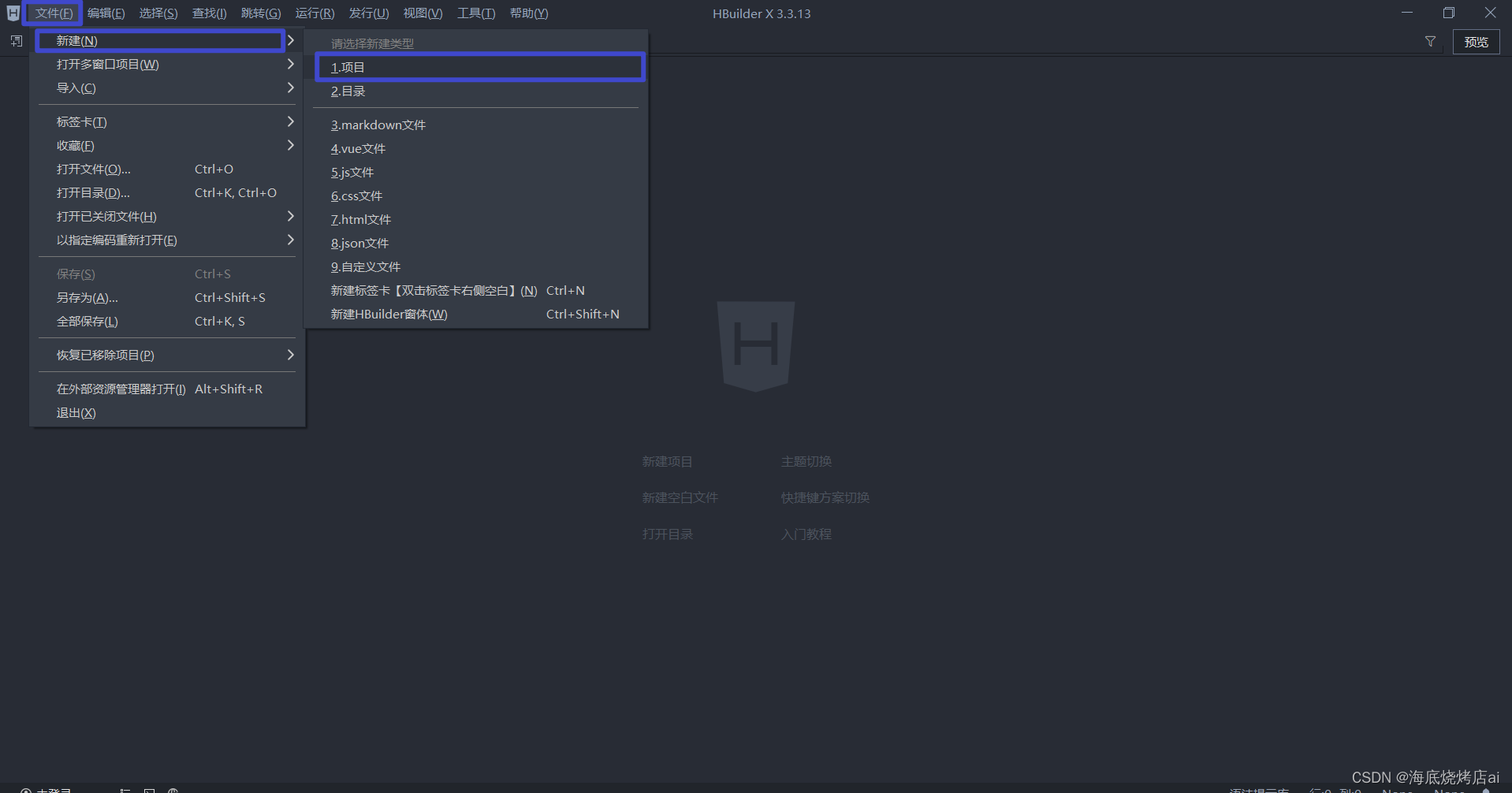Create a new 6.css文件

click(x=476, y=195)
